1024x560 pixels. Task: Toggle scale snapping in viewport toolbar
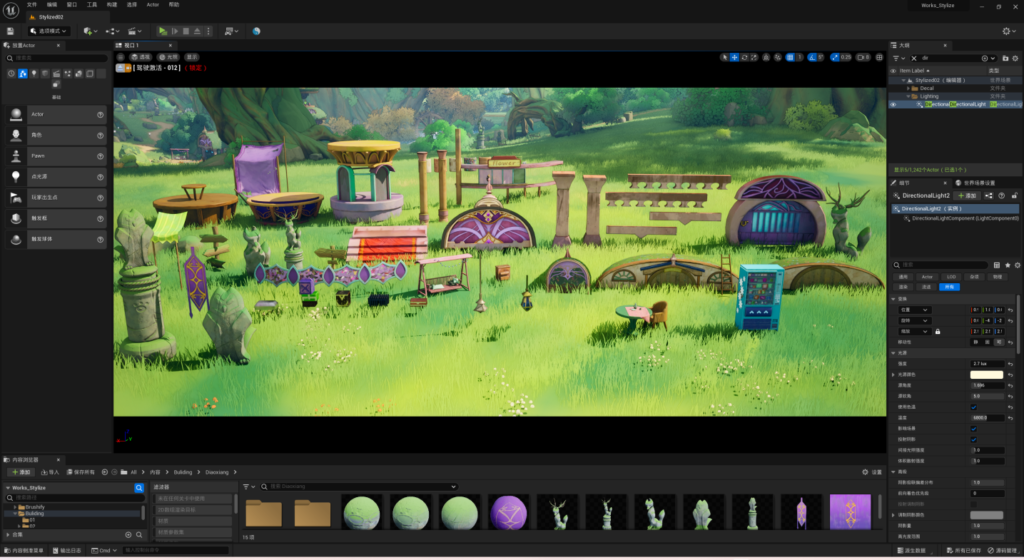[x=835, y=57]
